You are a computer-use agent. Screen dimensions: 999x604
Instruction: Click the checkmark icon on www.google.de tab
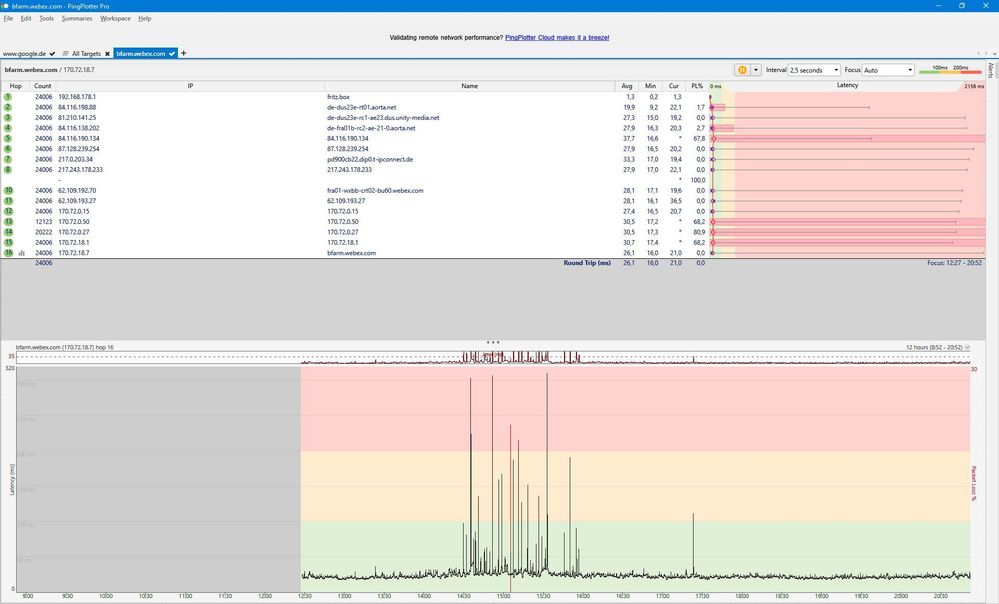pyautogui.click(x=52, y=54)
